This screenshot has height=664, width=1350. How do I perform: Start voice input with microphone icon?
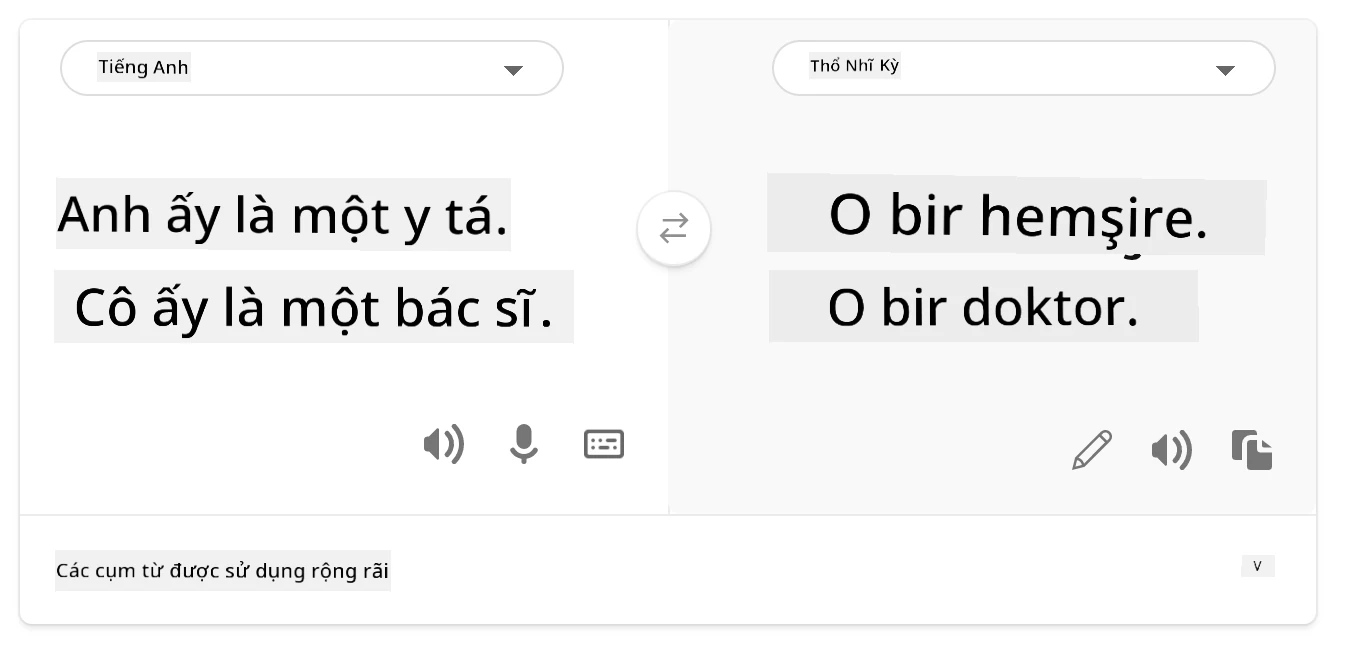click(523, 444)
